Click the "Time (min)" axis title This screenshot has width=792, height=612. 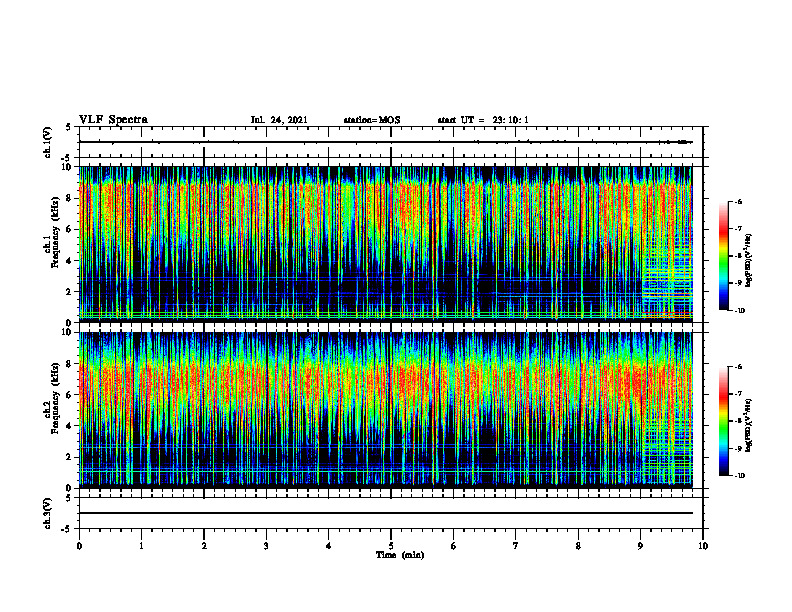(400, 555)
